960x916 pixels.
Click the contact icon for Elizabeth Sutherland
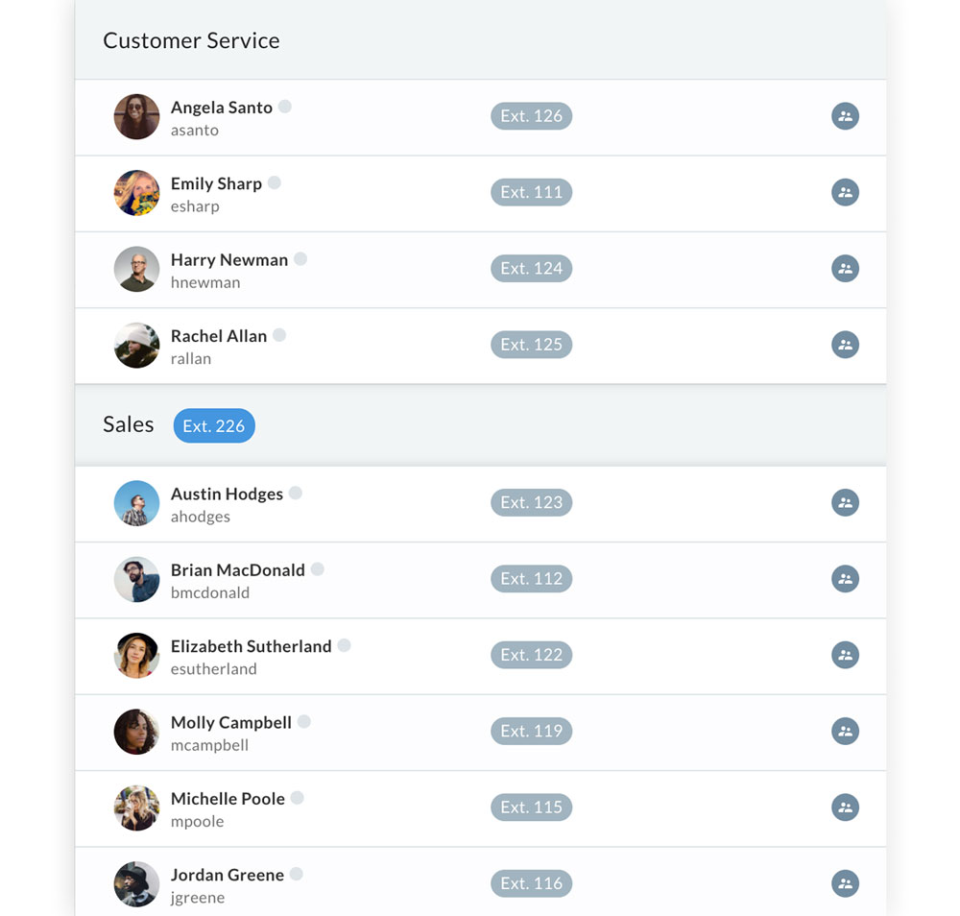pos(845,655)
